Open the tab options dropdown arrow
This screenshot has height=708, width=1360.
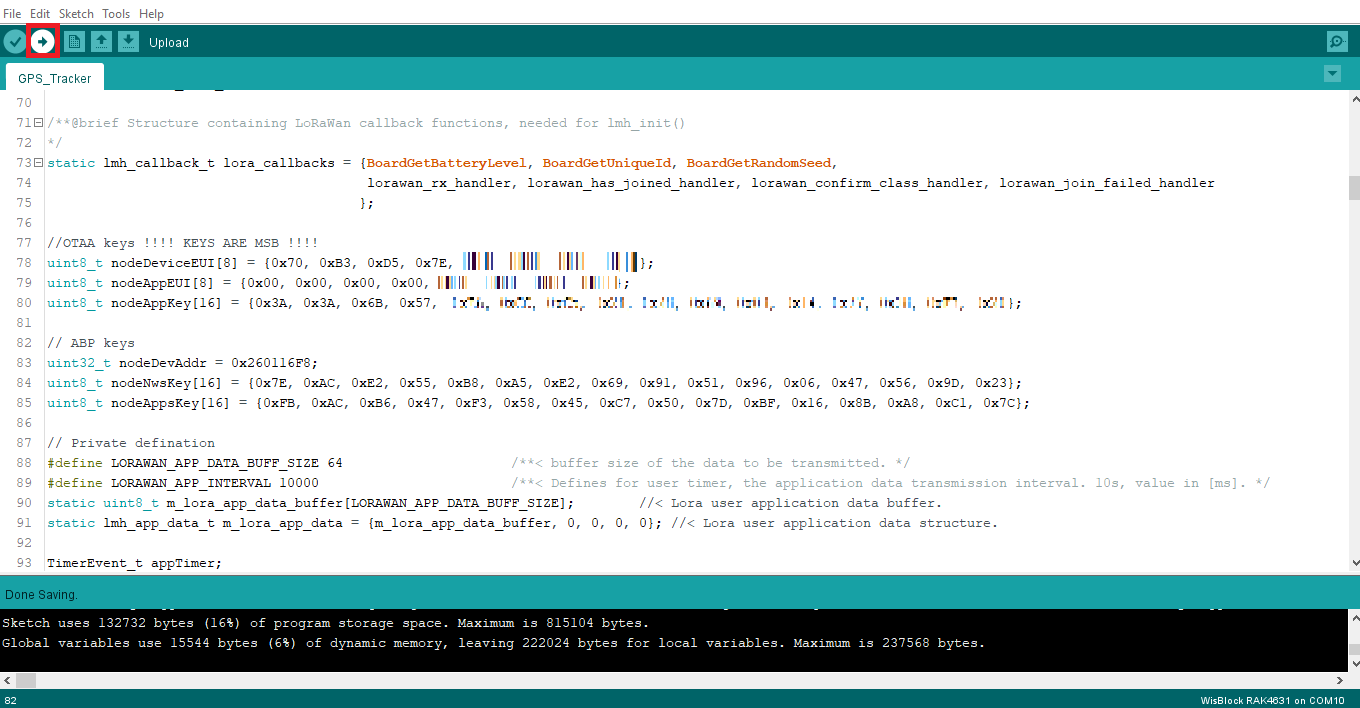pos(1331,73)
